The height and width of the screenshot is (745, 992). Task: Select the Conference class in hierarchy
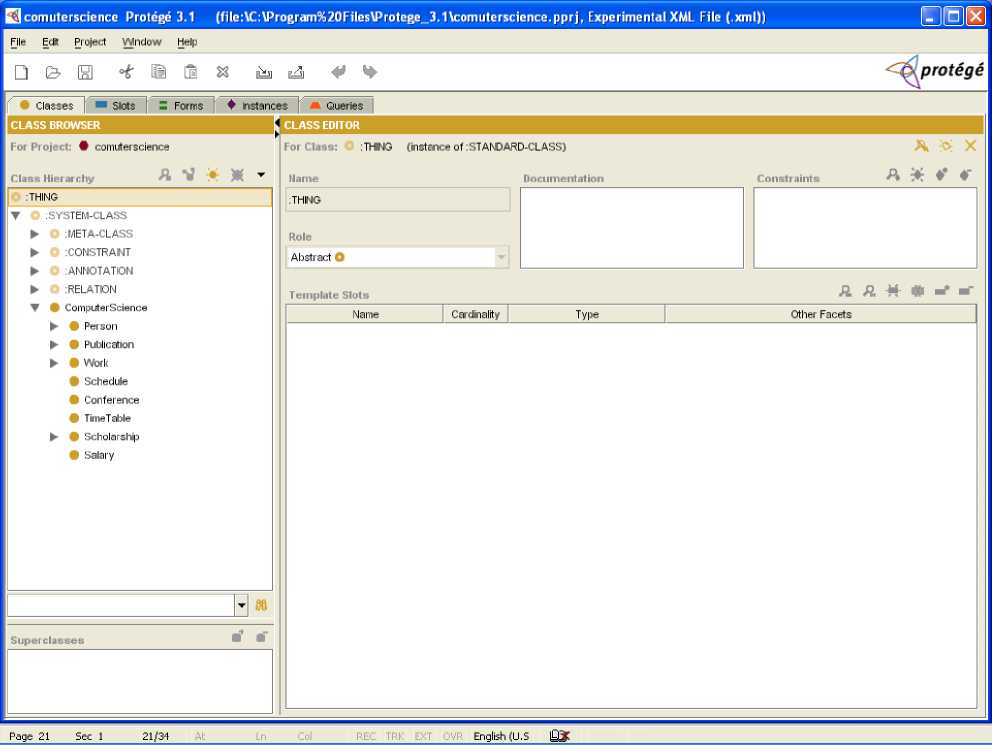tap(111, 400)
